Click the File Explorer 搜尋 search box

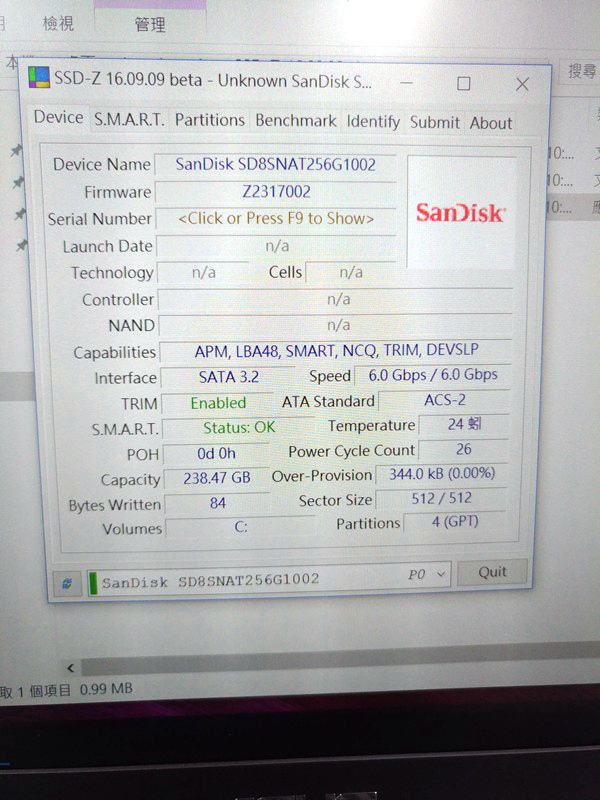point(581,71)
